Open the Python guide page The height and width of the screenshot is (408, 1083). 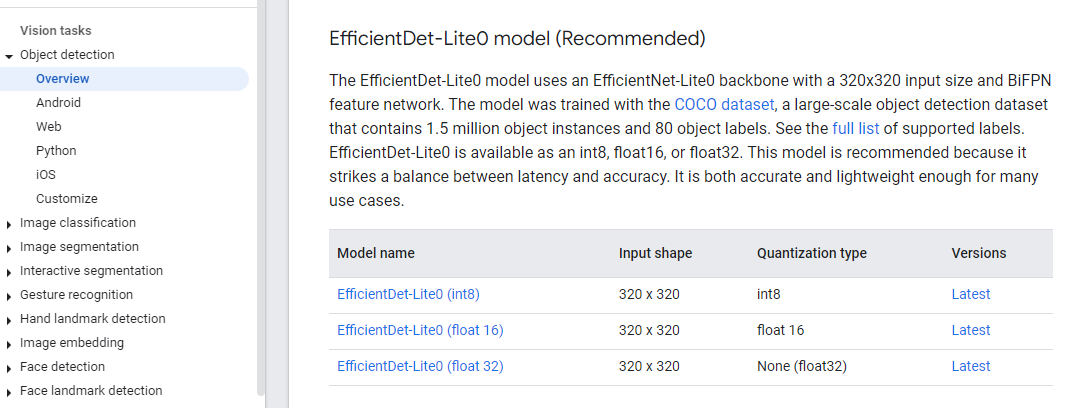tap(56, 151)
